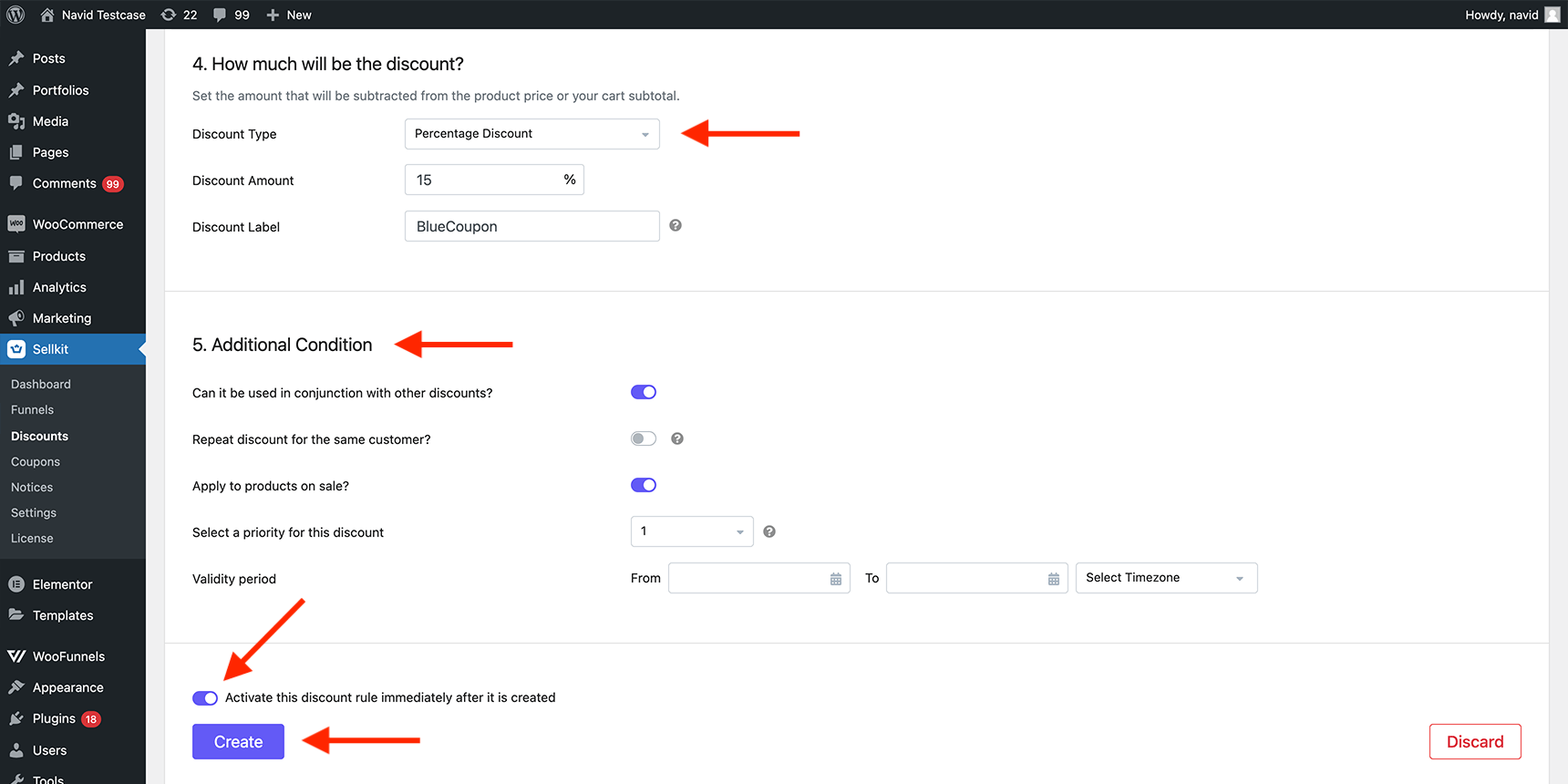
Task: Click the Plugins plug icon
Action: click(x=16, y=718)
